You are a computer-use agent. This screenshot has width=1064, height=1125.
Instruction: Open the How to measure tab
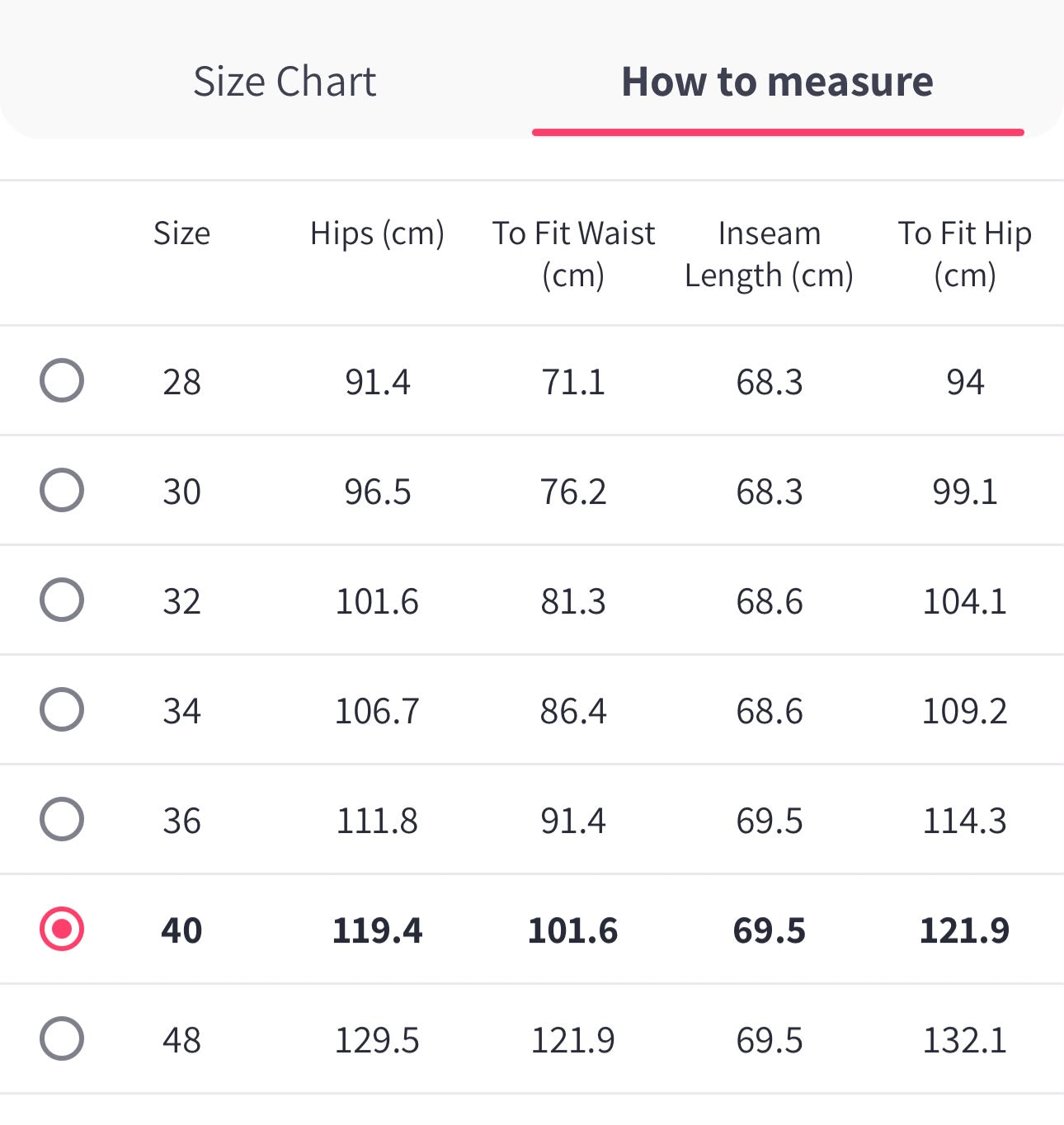coord(777,82)
